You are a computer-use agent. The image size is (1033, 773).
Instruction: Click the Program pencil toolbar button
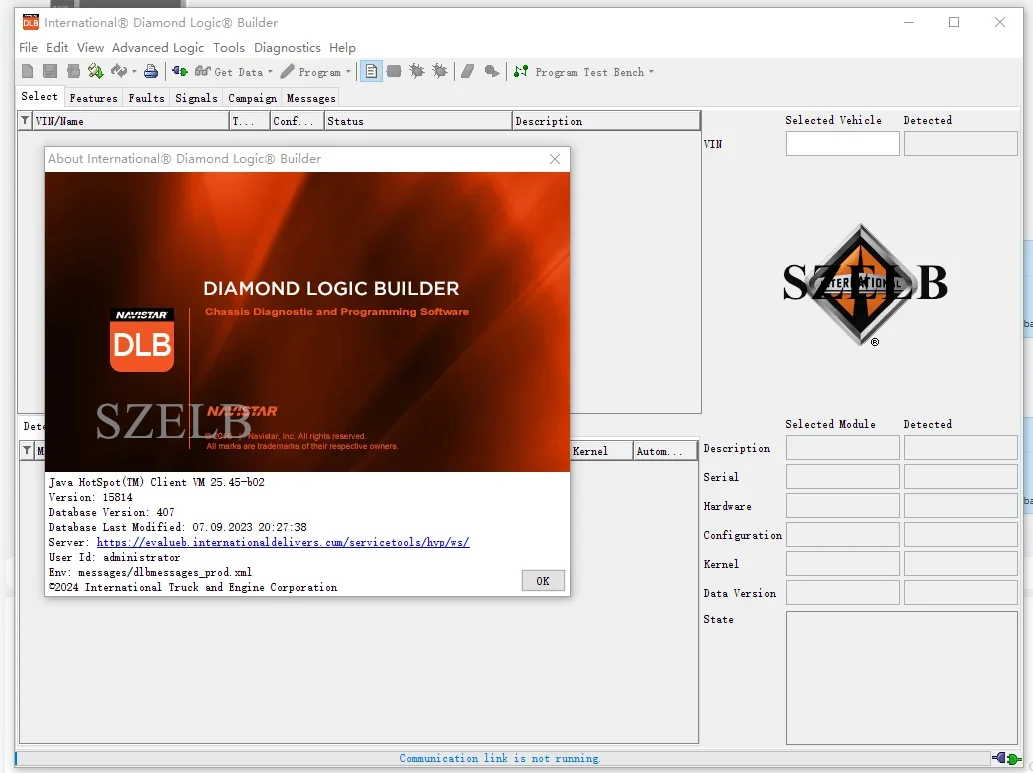tap(311, 72)
